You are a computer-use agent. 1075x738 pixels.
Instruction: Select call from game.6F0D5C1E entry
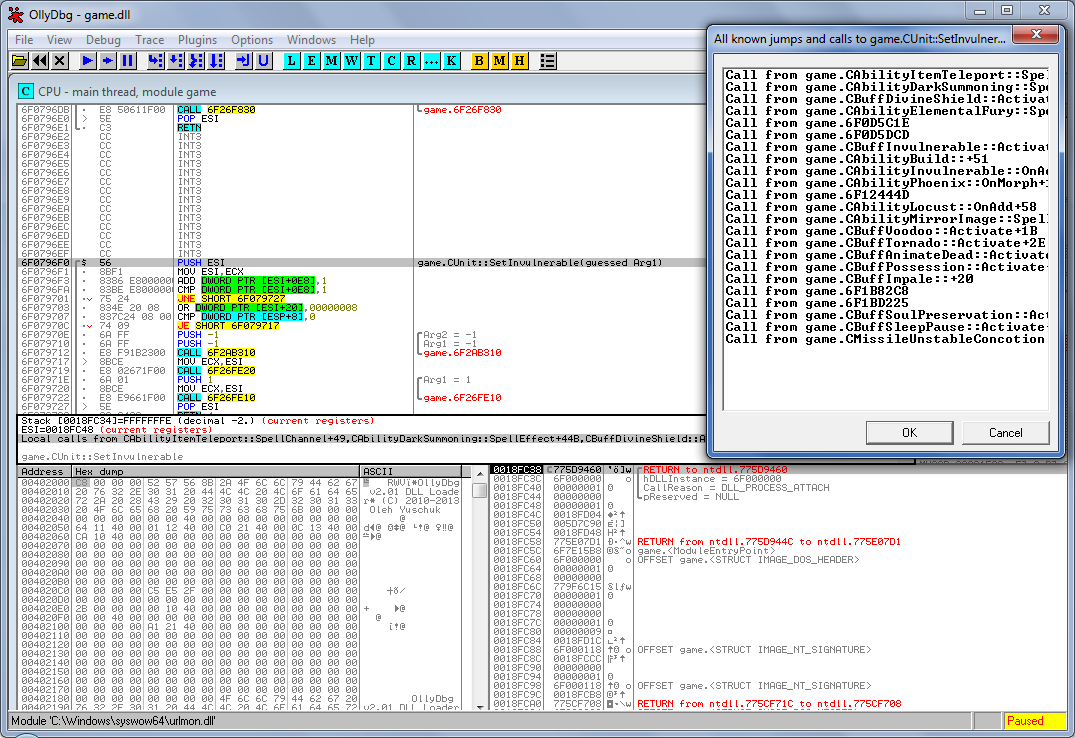[x=886, y=123]
